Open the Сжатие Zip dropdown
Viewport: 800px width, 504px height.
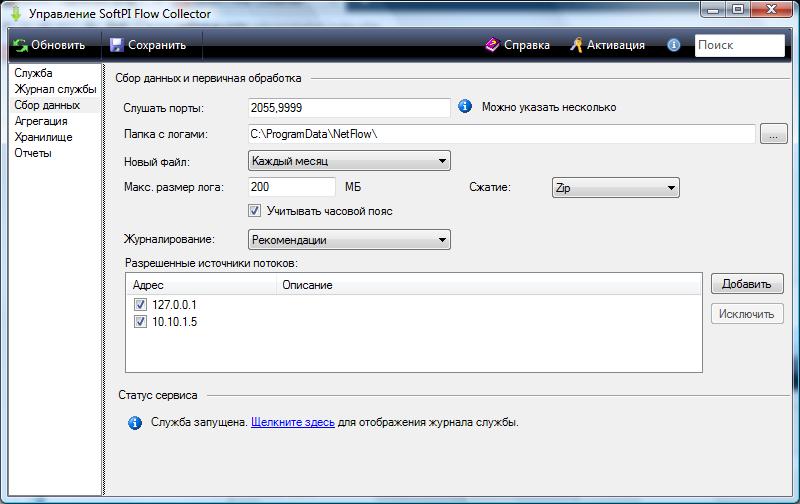pos(615,188)
